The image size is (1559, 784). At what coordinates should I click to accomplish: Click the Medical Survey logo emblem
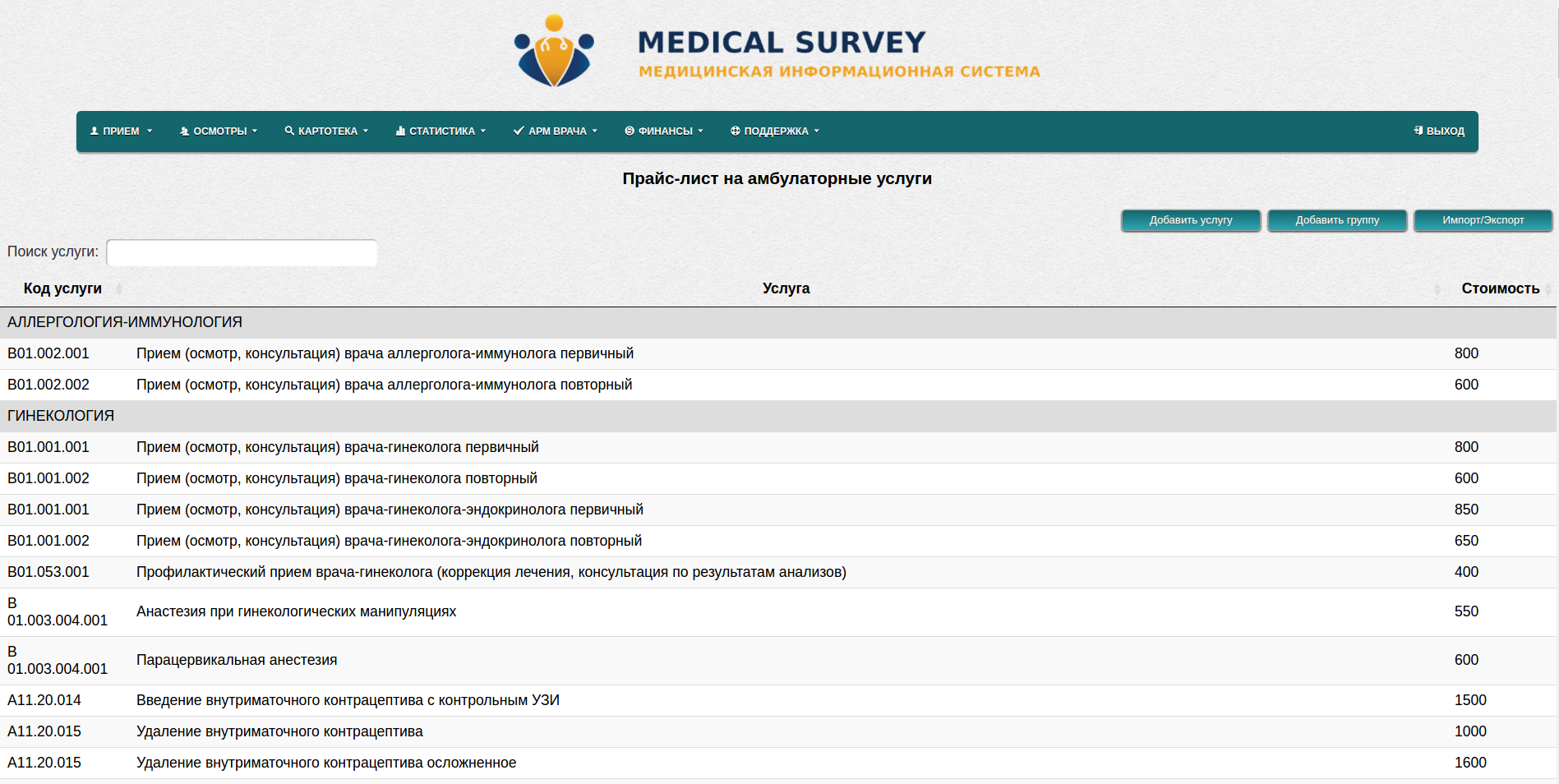(554, 52)
